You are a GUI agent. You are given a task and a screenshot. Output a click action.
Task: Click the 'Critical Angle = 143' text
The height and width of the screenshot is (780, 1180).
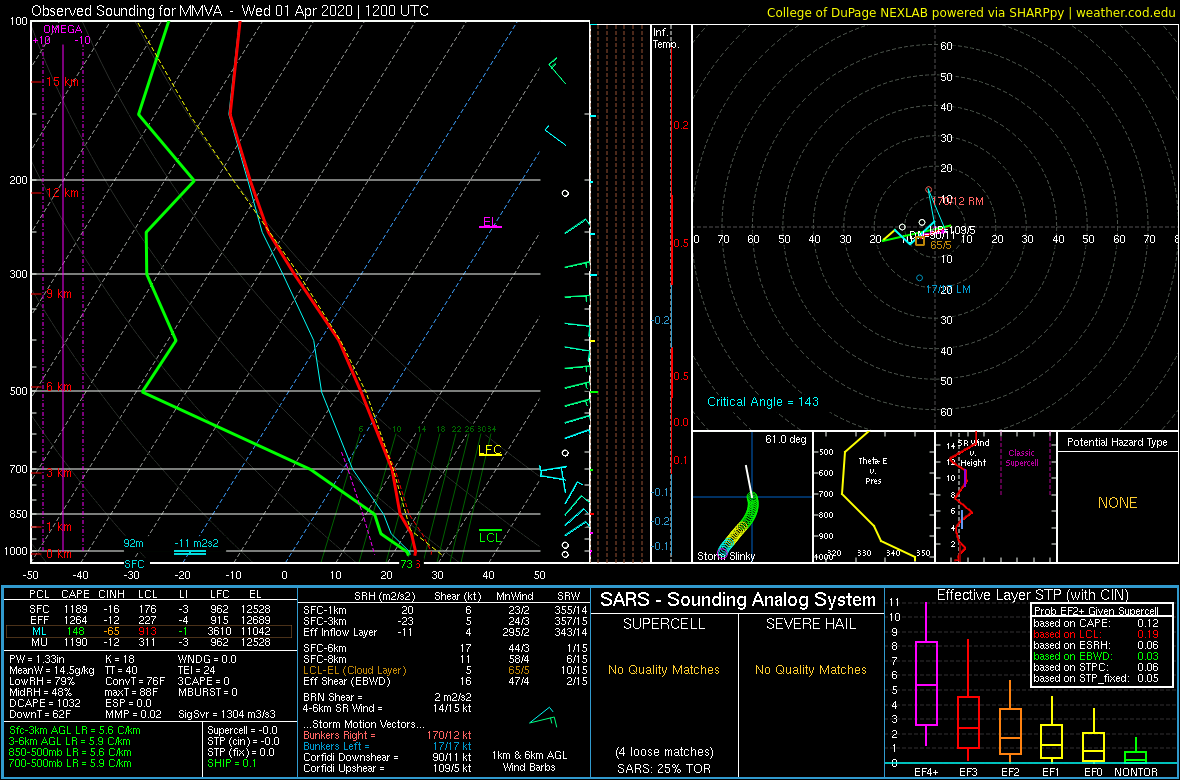(x=762, y=401)
